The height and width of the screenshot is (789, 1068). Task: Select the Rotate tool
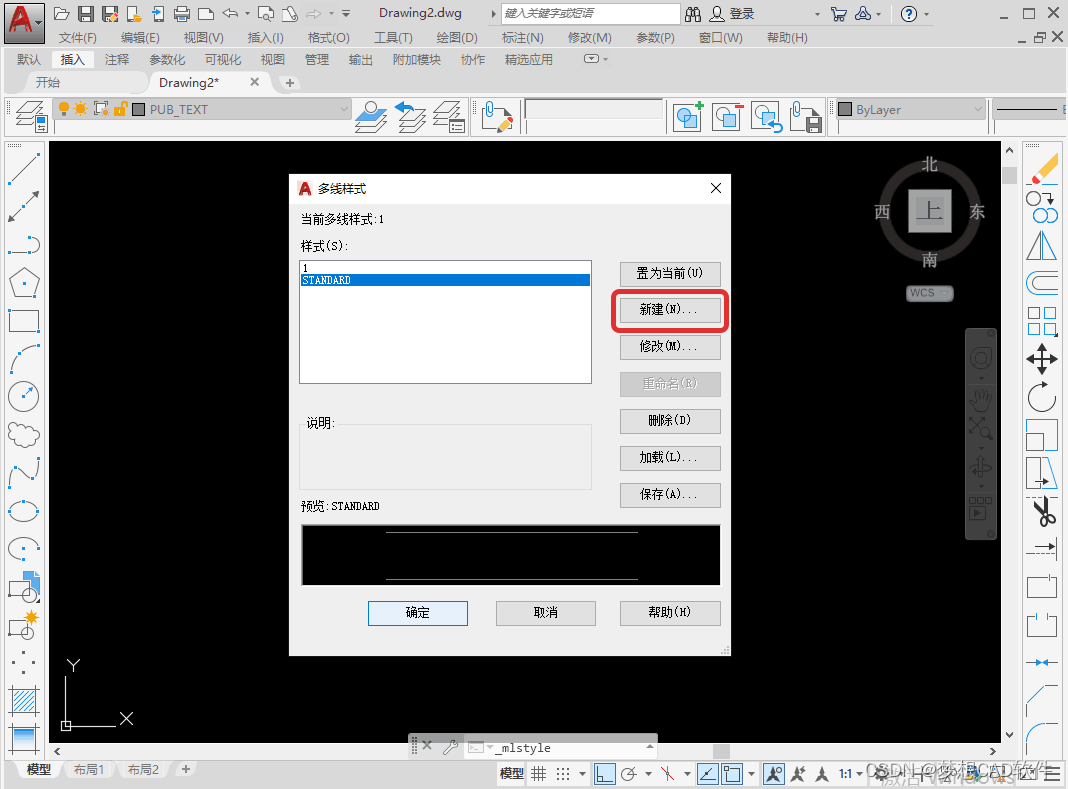coord(1042,397)
